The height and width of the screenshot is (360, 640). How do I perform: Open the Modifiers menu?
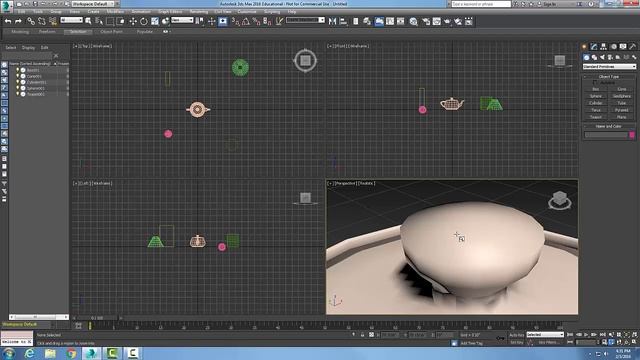coord(116,11)
